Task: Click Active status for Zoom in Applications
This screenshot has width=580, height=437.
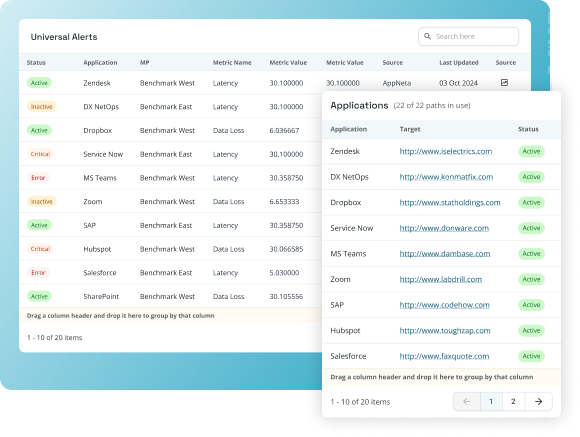Action: click(531, 279)
